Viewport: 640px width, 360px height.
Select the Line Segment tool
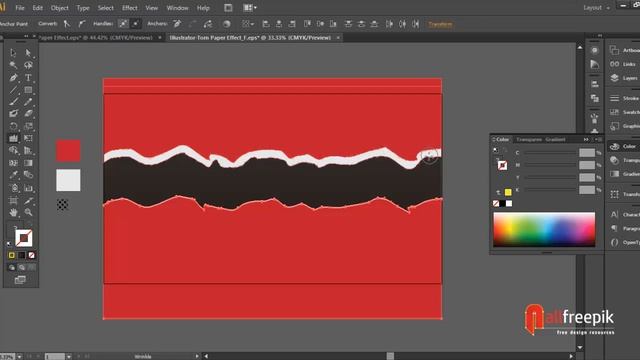(13, 90)
